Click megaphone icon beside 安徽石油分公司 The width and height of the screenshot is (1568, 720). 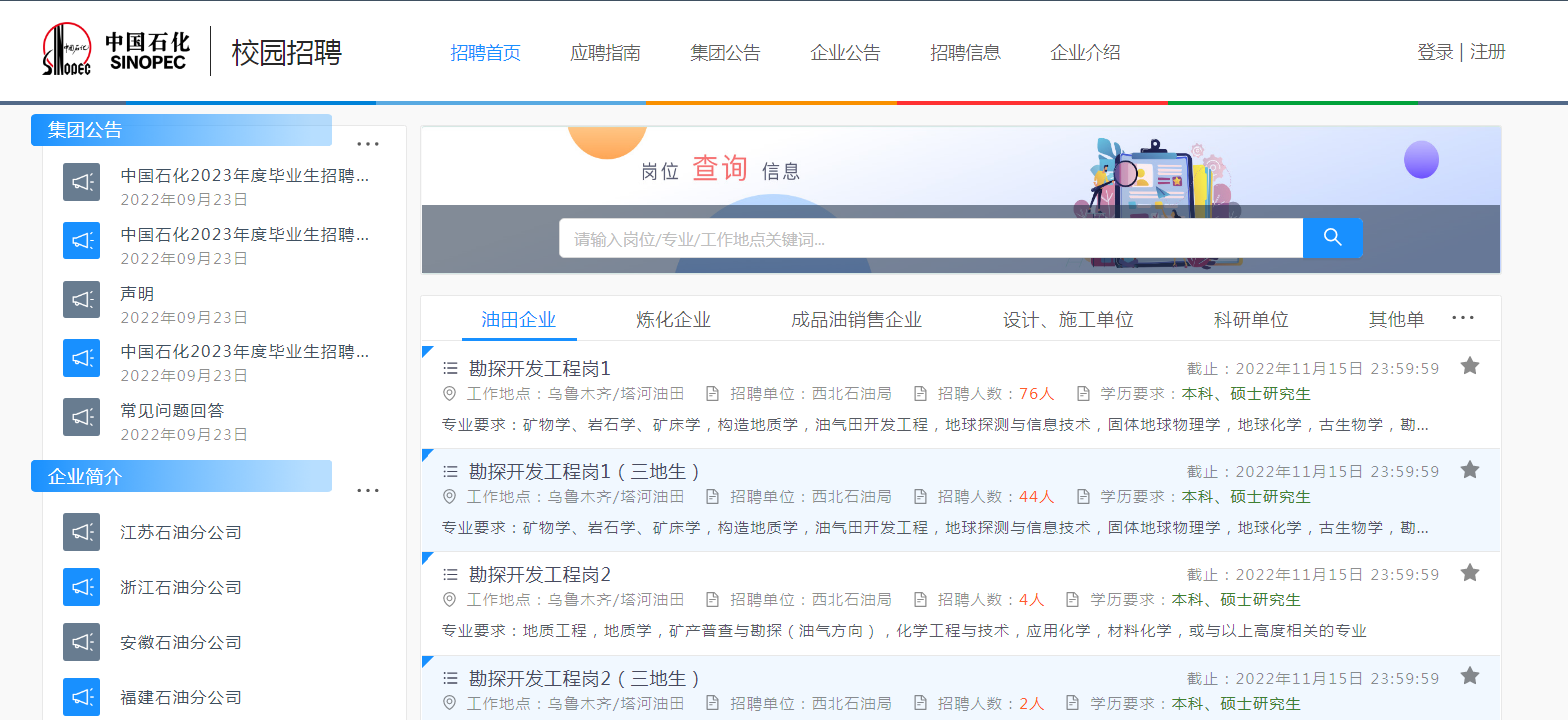[81, 642]
